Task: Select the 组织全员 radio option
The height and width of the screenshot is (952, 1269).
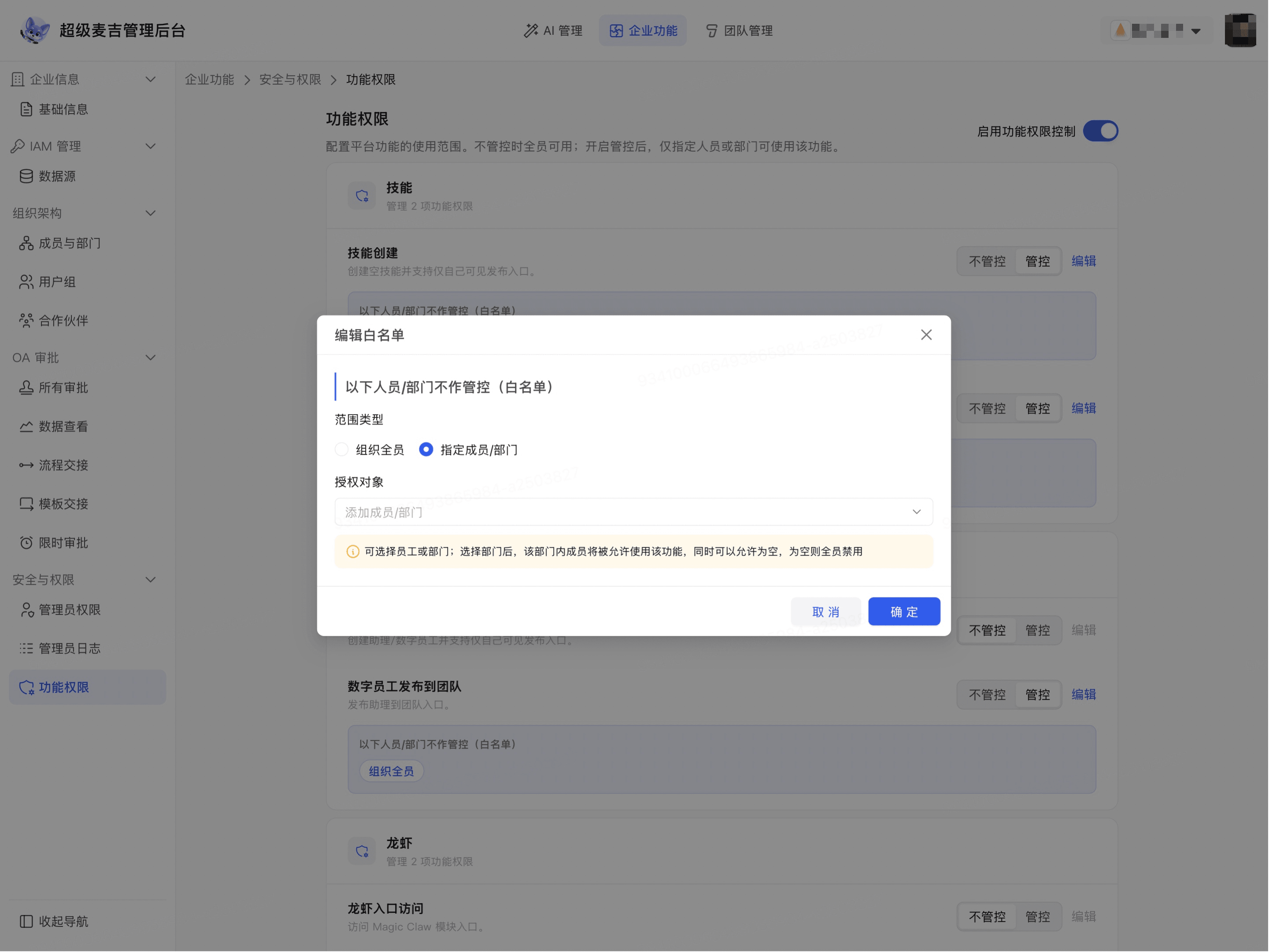Action: coord(342,449)
